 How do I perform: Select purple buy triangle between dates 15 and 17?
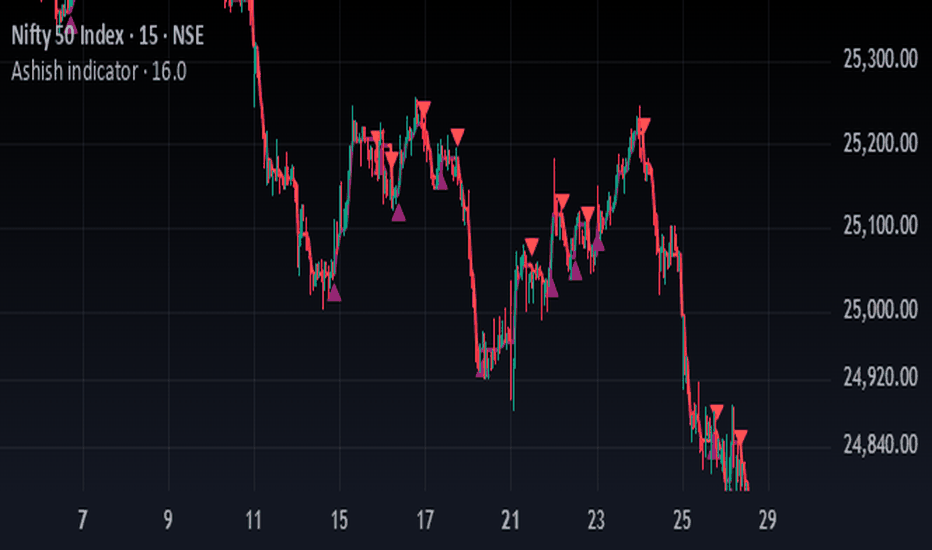click(x=398, y=213)
